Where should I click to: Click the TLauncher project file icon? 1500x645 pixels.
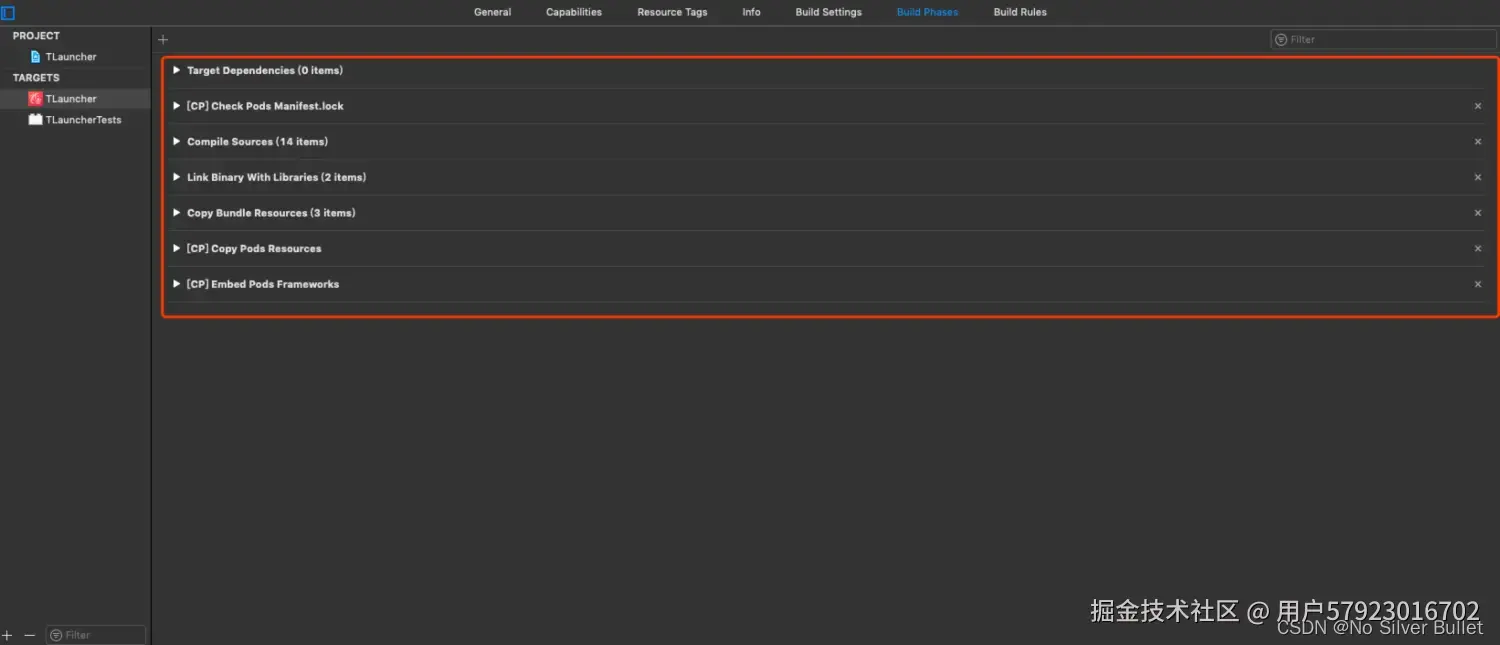point(36,57)
